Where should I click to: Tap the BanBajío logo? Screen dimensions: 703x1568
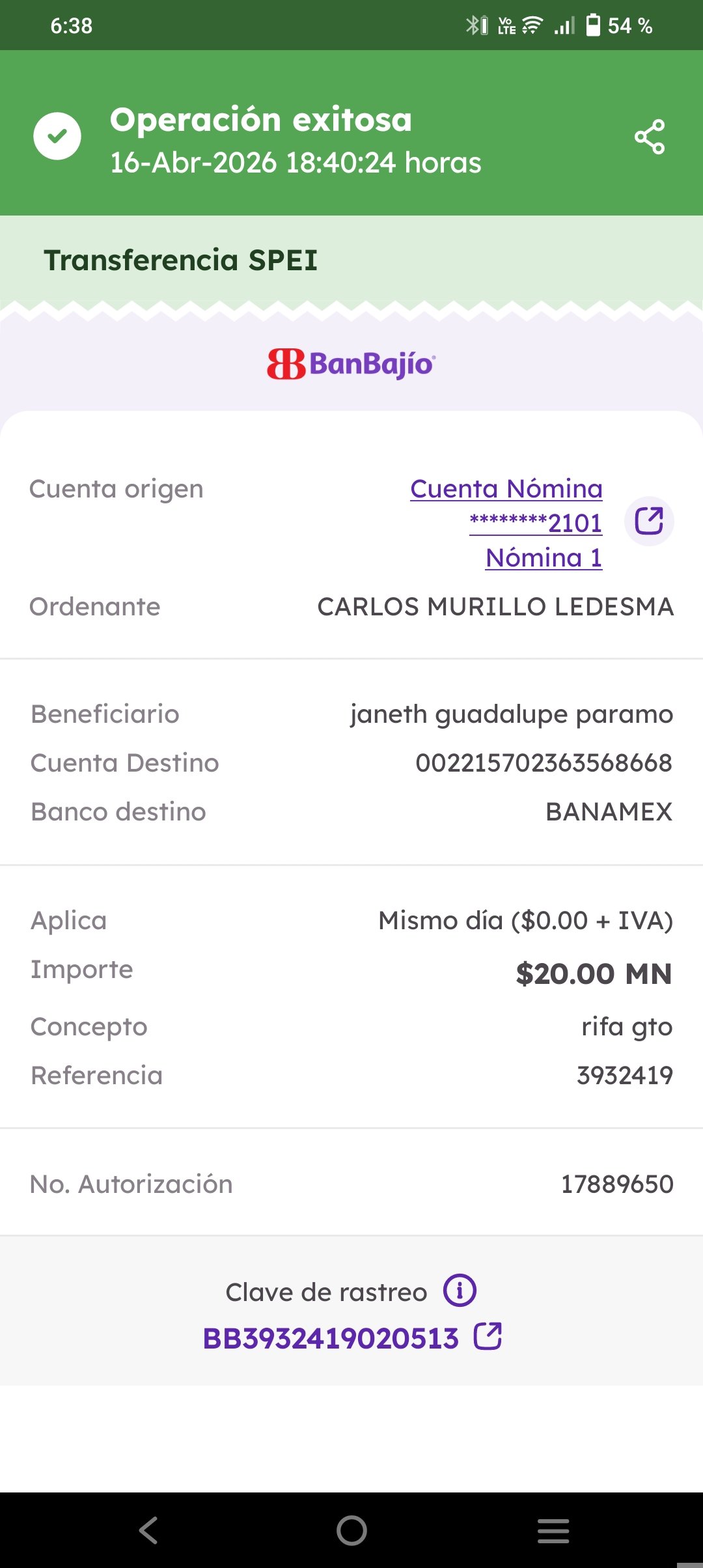351,363
